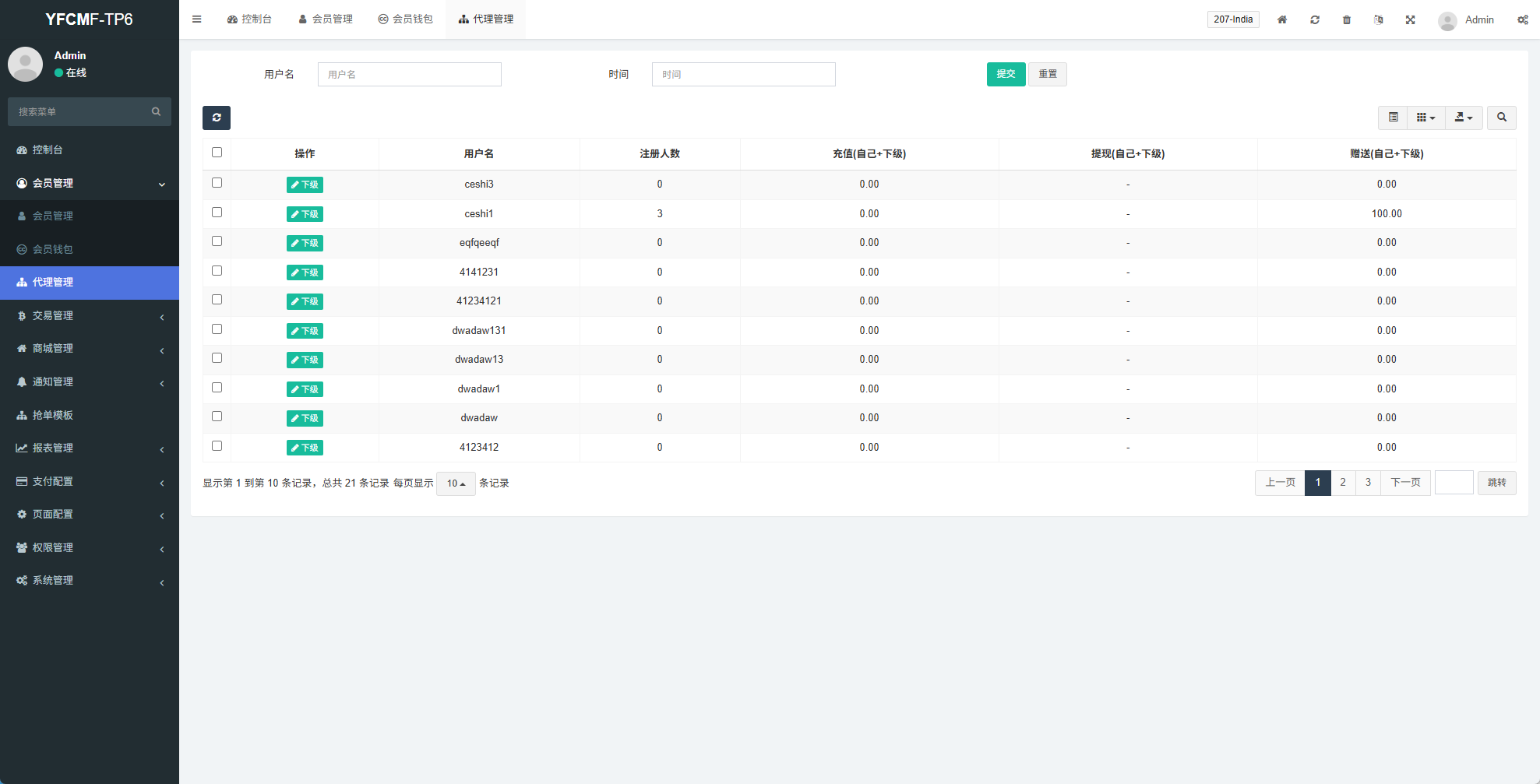The height and width of the screenshot is (784, 1540).
Task: Click the home icon in top bar
Action: tap(1281, 19)
